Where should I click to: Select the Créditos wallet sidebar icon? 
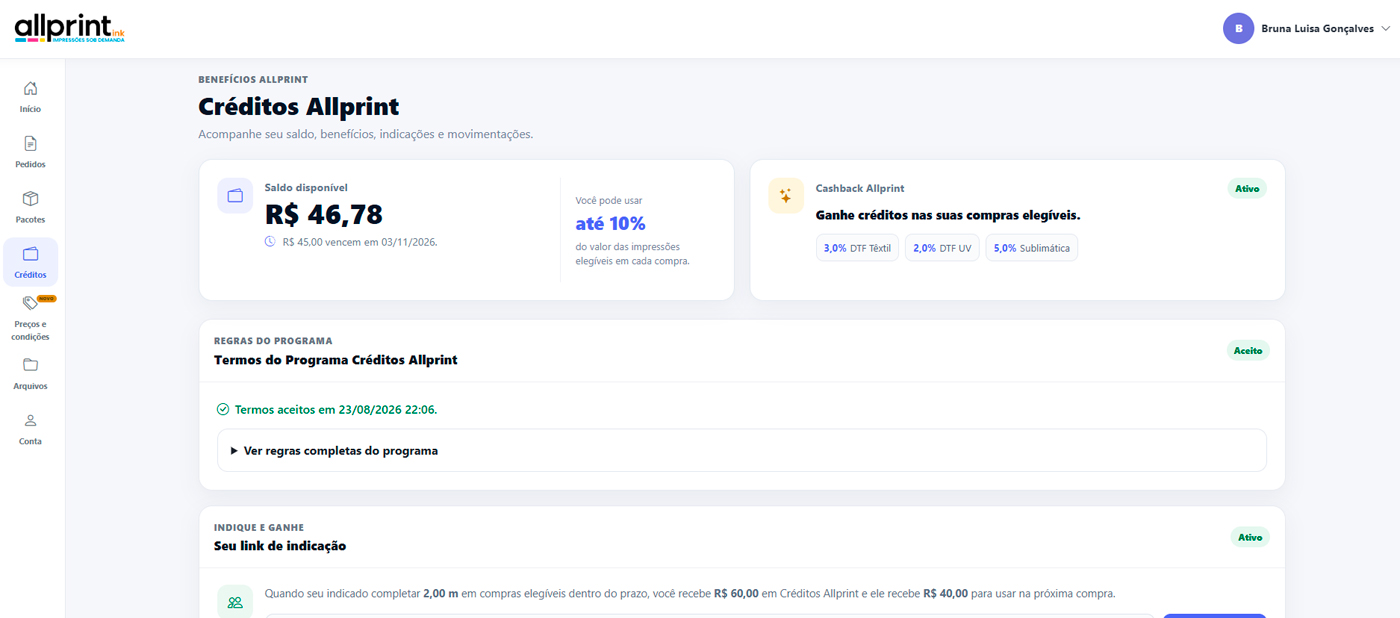pyautogui.click(x=30, y=253)
